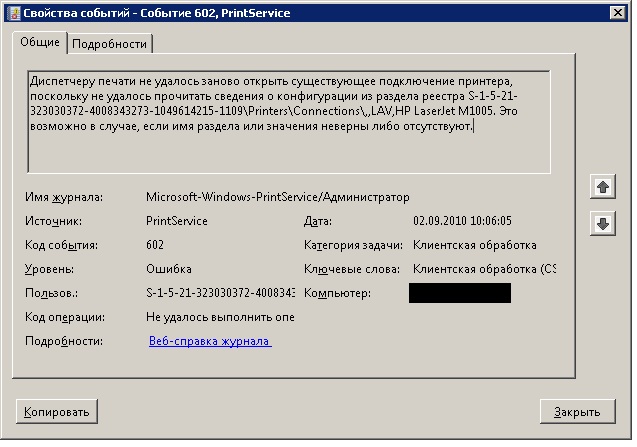The height and width of the screenshot is (447, 637).
Task: Select the event code value 602
Action: (x=155, y=245)
